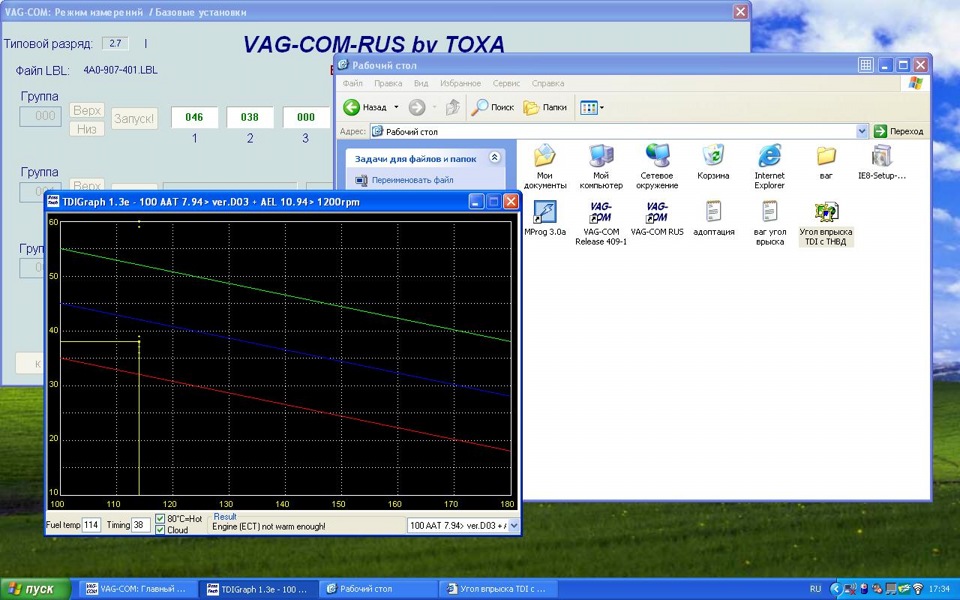Switch to Угол впрыска TDI taskbar button

tap(499, 589)
